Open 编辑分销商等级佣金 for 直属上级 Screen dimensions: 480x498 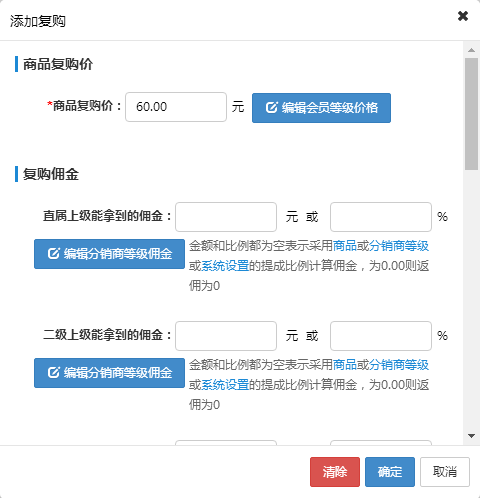coord(109,254)
